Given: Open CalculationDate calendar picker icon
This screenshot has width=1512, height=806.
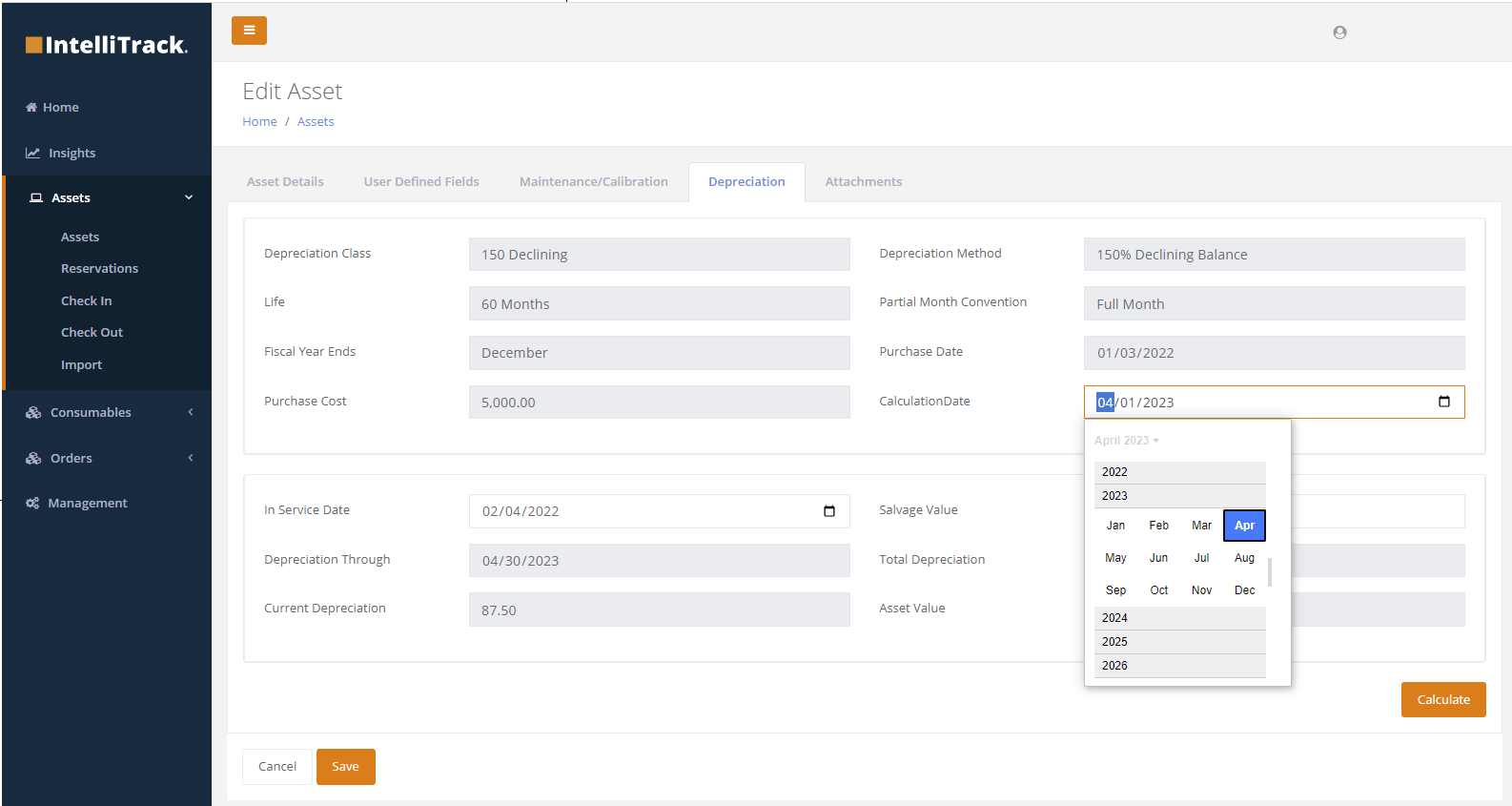Looking at the screenshot, I should tap(1444, 402).
